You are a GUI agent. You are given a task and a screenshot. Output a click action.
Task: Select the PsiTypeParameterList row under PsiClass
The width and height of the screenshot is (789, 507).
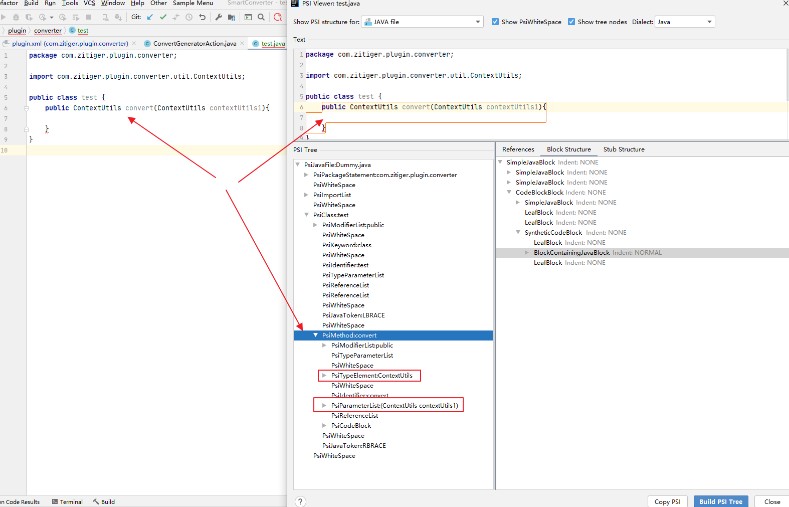click(x=353, y=275)
